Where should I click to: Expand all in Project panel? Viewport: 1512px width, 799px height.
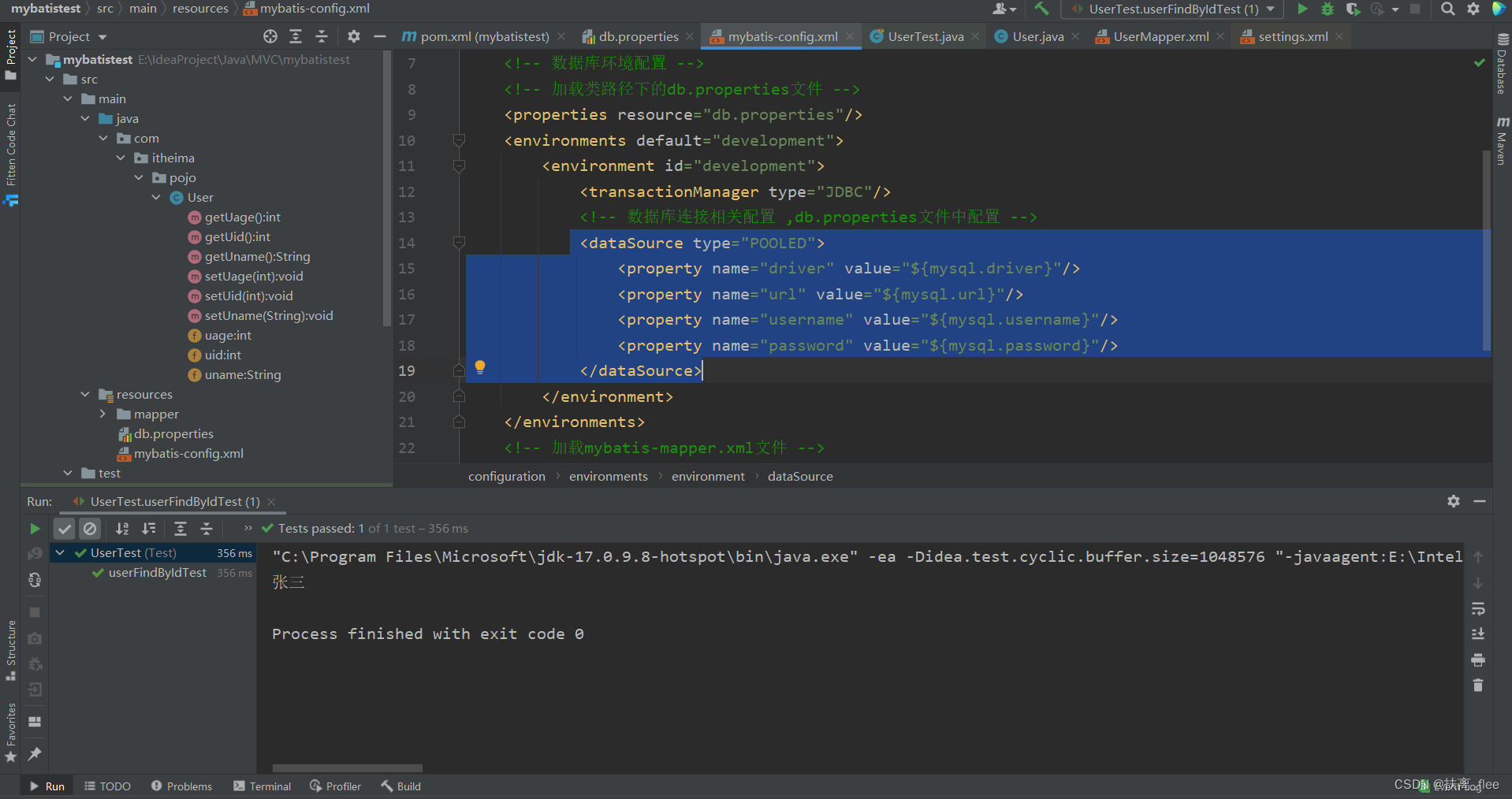click(x=296, y=36)
